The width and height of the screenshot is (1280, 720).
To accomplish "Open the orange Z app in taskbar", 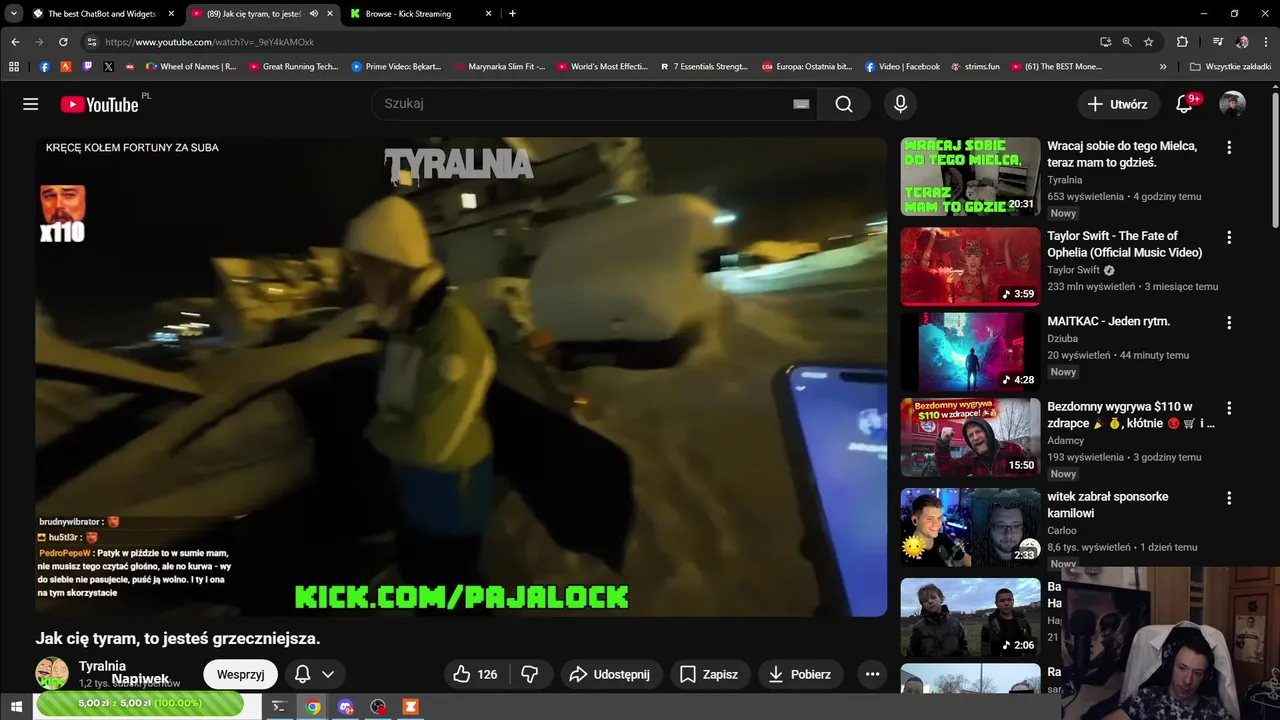I will [410, 706].
